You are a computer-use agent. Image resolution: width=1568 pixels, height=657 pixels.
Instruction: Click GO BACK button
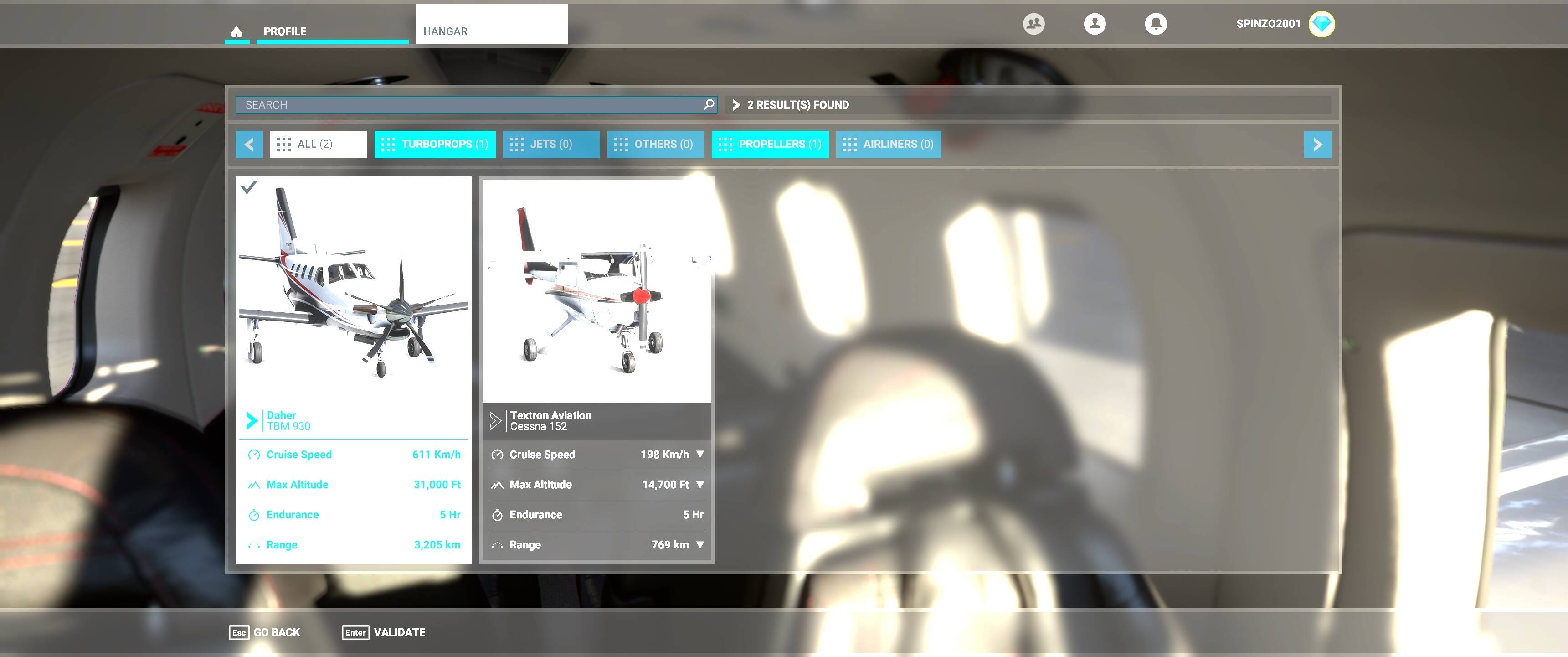click(265, 632)
